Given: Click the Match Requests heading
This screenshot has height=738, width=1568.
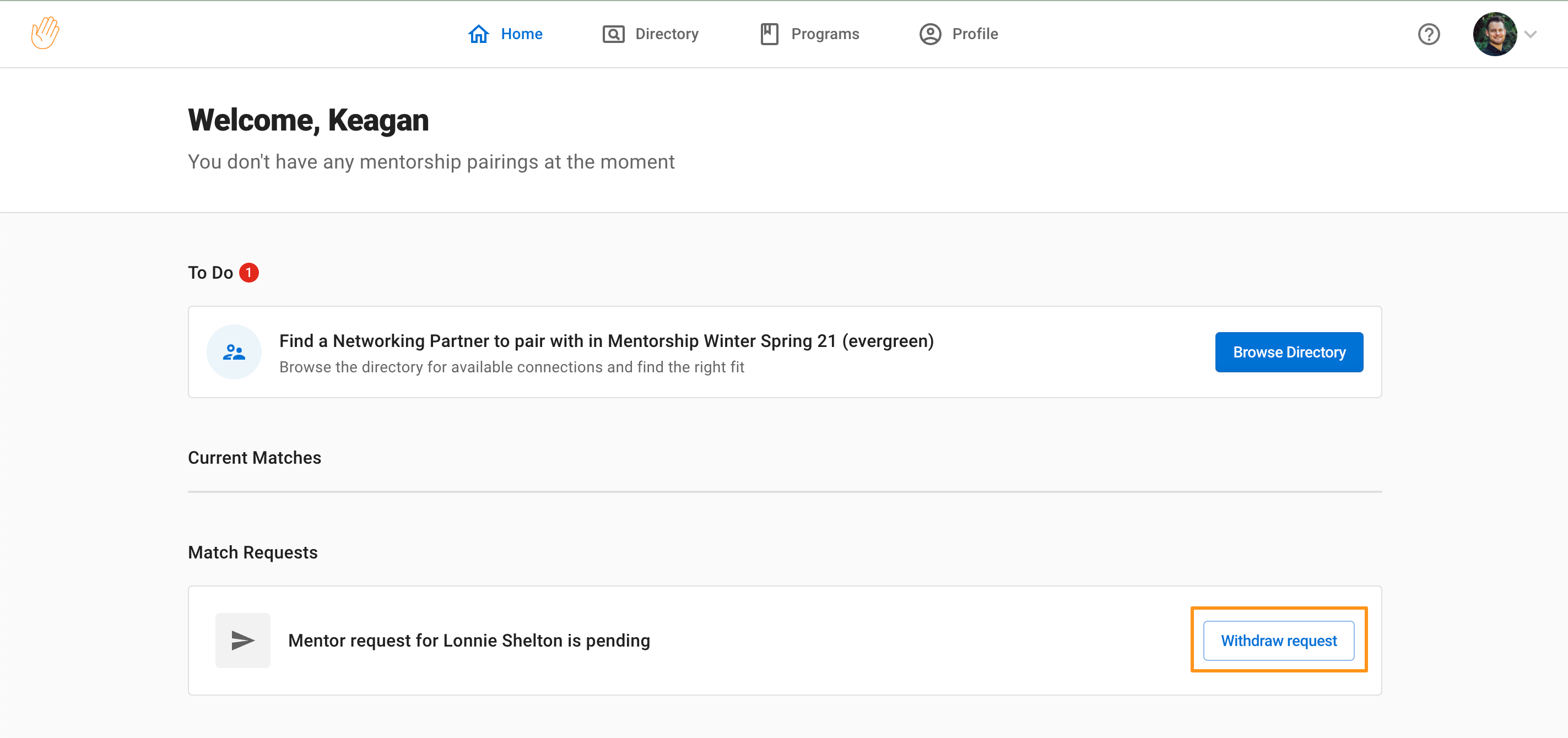Looking at the screenshot, I should (252, 552).
